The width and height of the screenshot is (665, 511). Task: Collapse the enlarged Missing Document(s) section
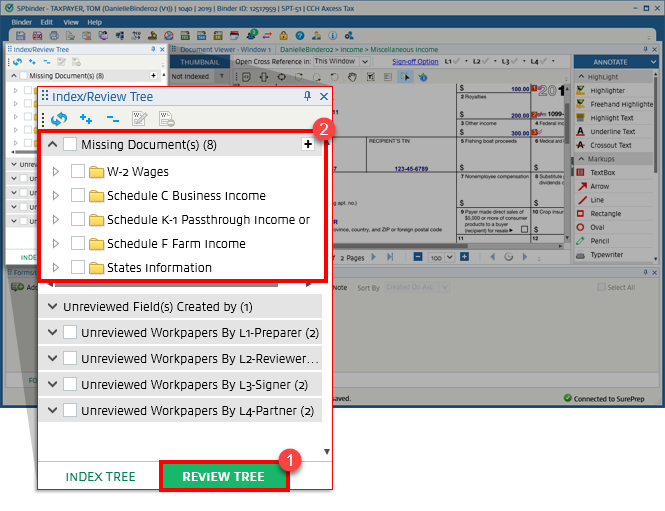(53, 144)
